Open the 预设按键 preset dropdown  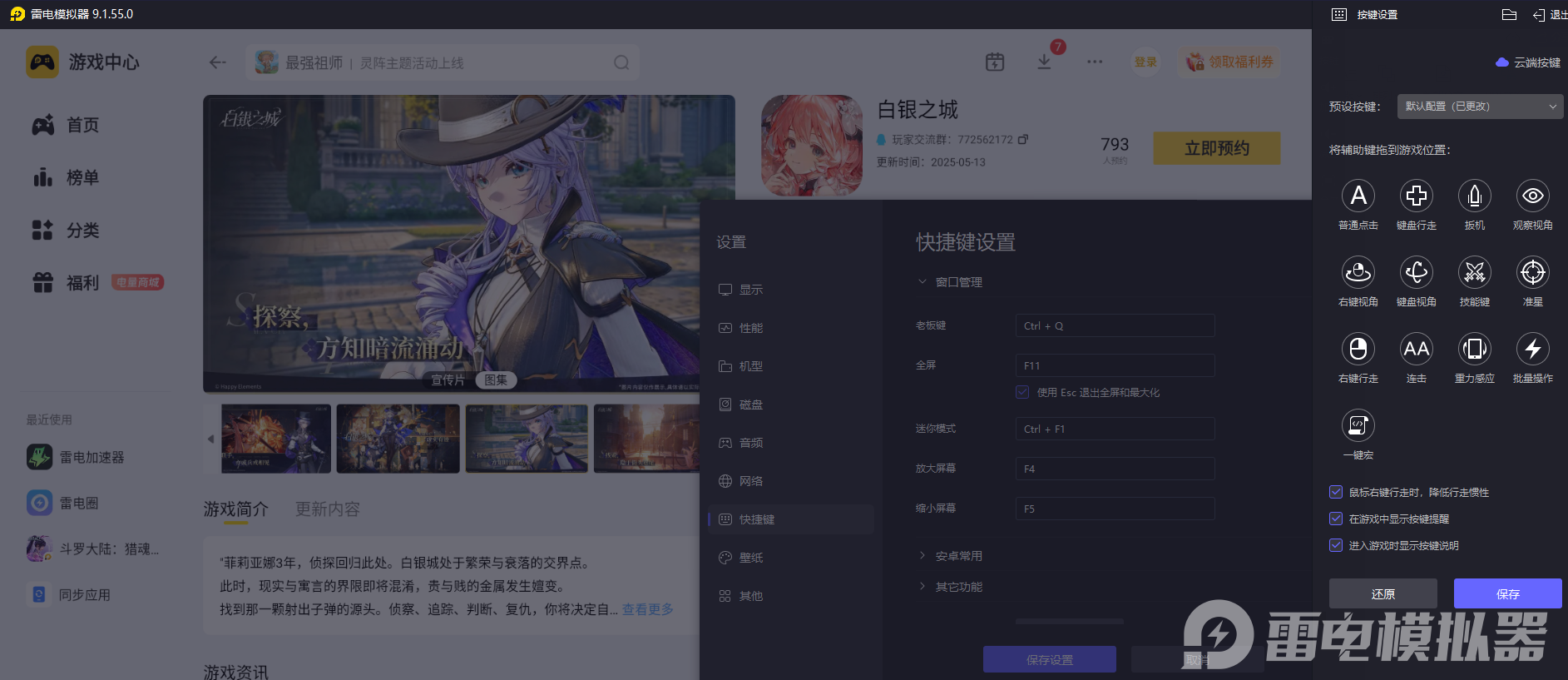click(x=1481, y=107)
